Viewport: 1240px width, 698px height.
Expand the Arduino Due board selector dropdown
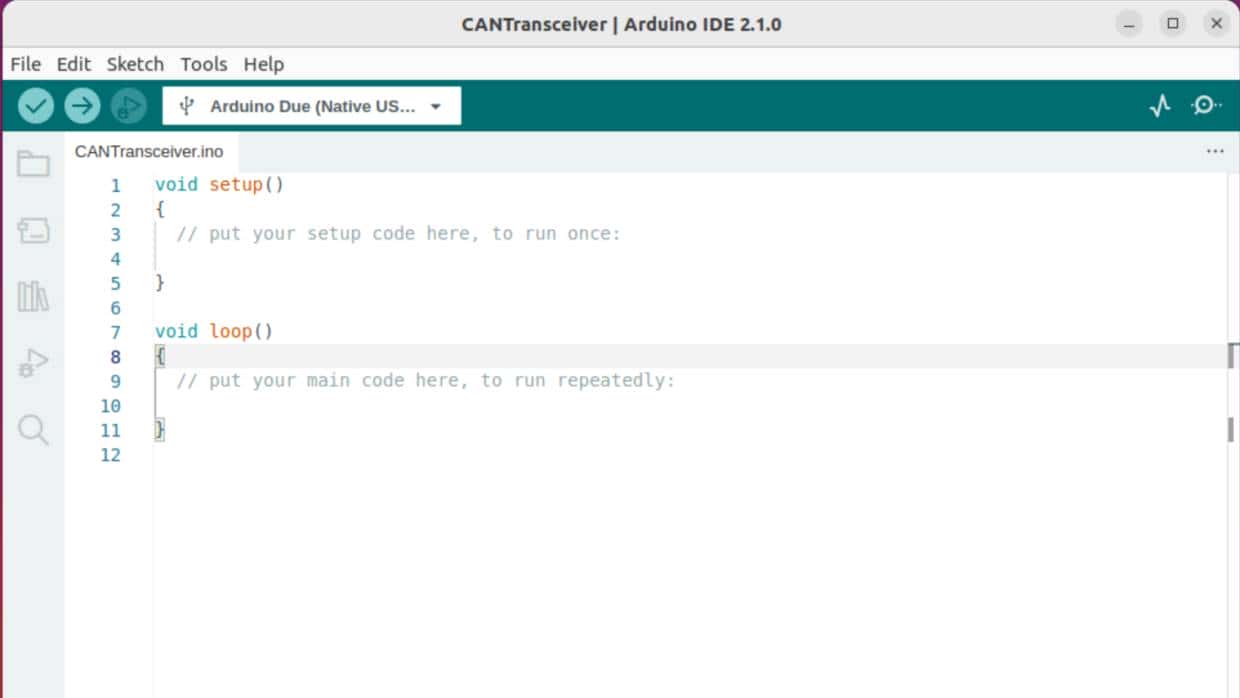(x=435, y=105)
